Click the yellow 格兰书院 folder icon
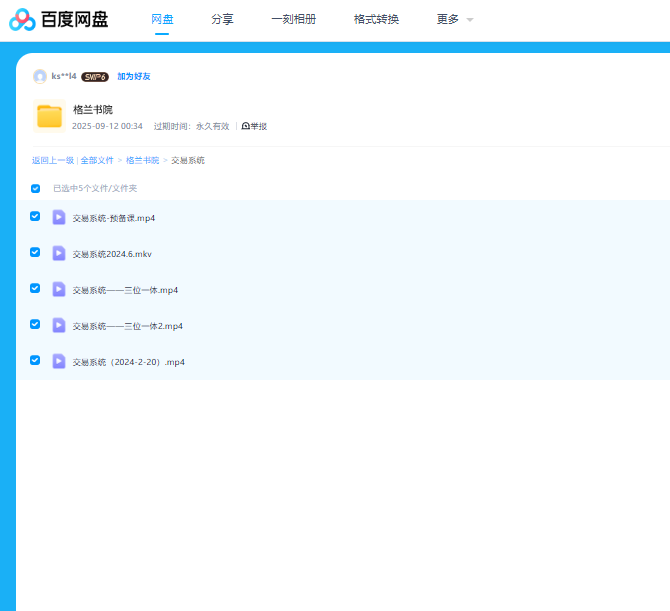The height and width of the screenshot is (611, 670). [x=50, y=116]
